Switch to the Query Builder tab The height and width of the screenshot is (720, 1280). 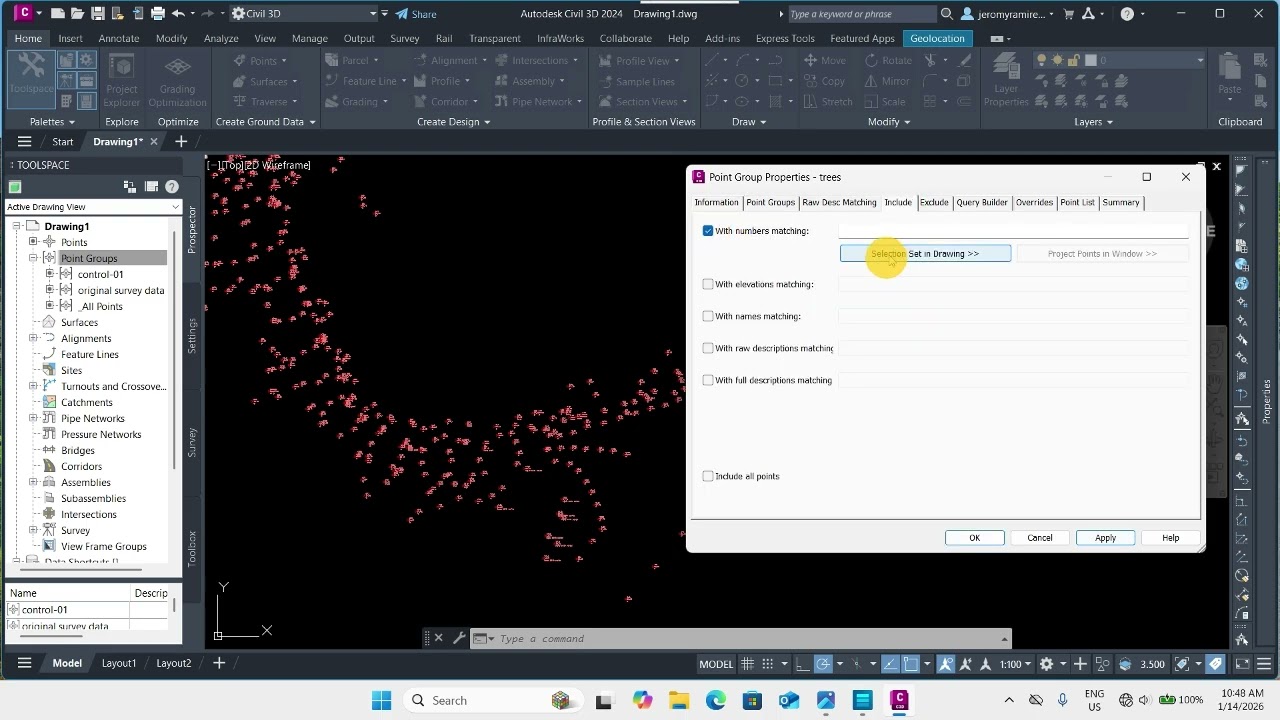982,202
